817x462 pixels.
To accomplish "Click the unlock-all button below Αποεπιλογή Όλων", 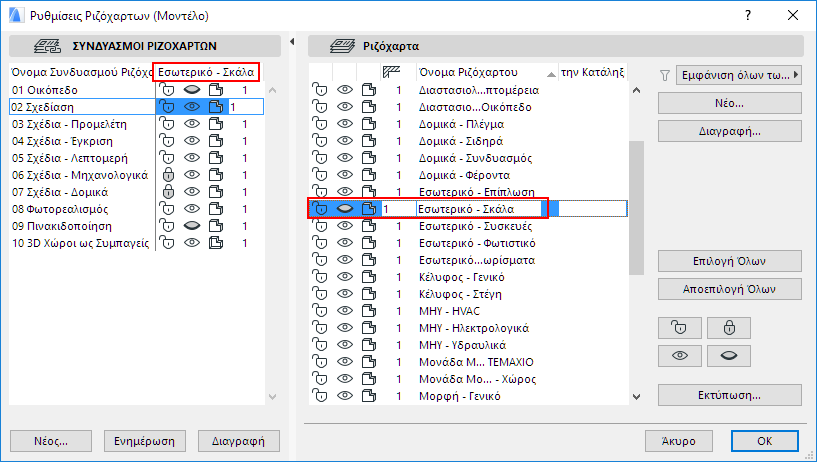I will pyautogui.click(x=678, y=327).
